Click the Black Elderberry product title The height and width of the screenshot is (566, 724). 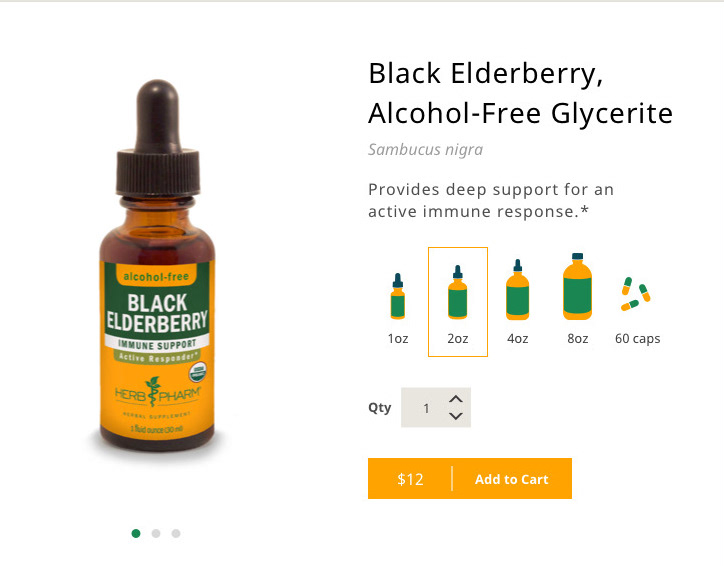pyautogui.click(x=520, y=93)
